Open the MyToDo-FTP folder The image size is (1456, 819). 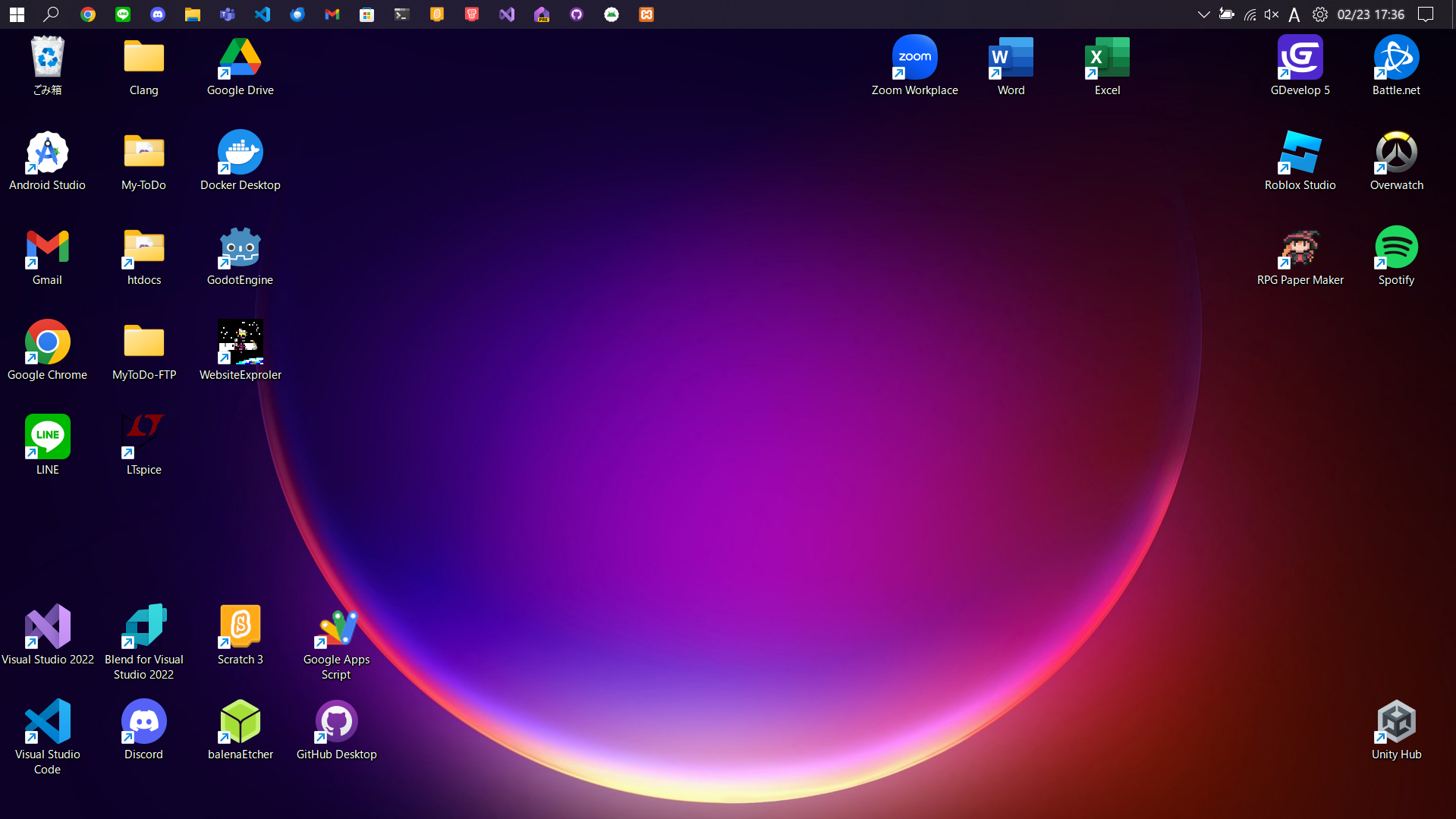(143, 351)
